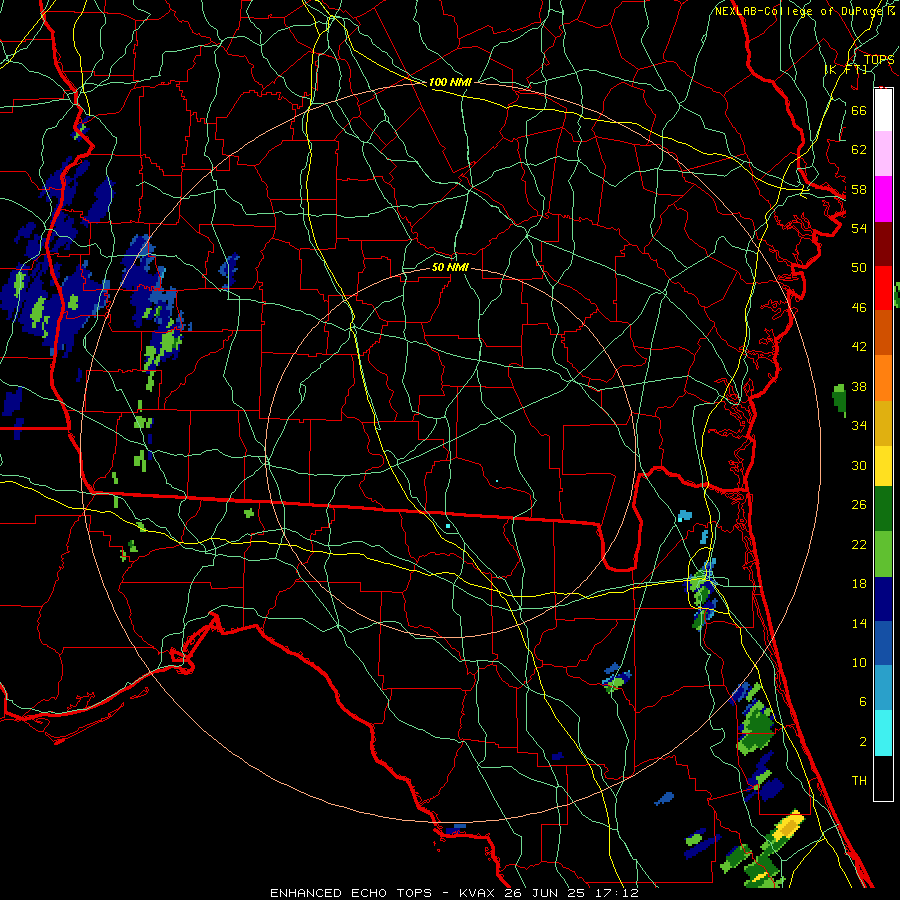The height and width of the screenshot is (900, 900).
Task: Click the "ENHANCED ECHO TOPS" caption text
Action: [x=351, y=893]
